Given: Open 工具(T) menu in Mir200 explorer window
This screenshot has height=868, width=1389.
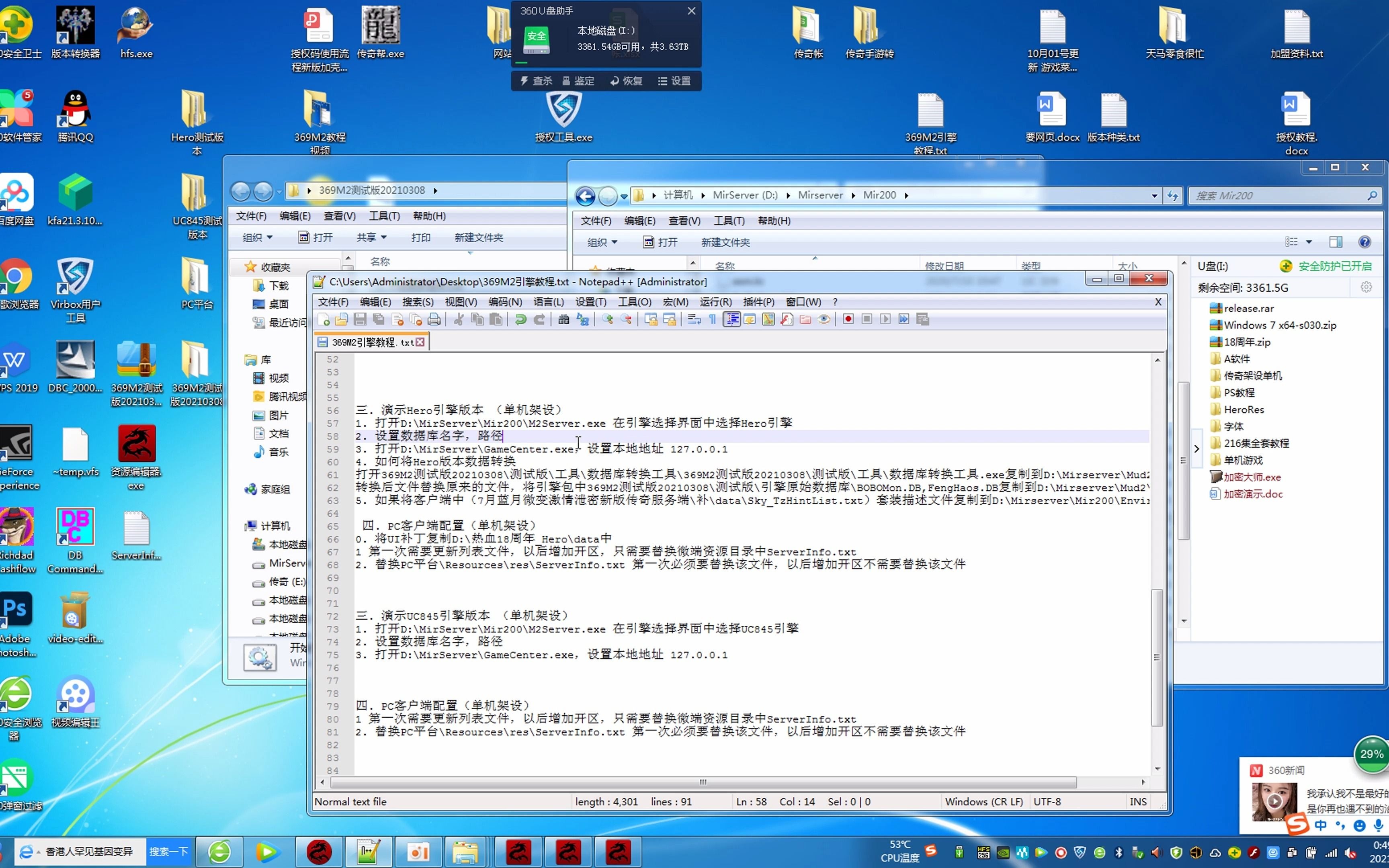Looking at the screenshot, I should click(x=729, y=221).
